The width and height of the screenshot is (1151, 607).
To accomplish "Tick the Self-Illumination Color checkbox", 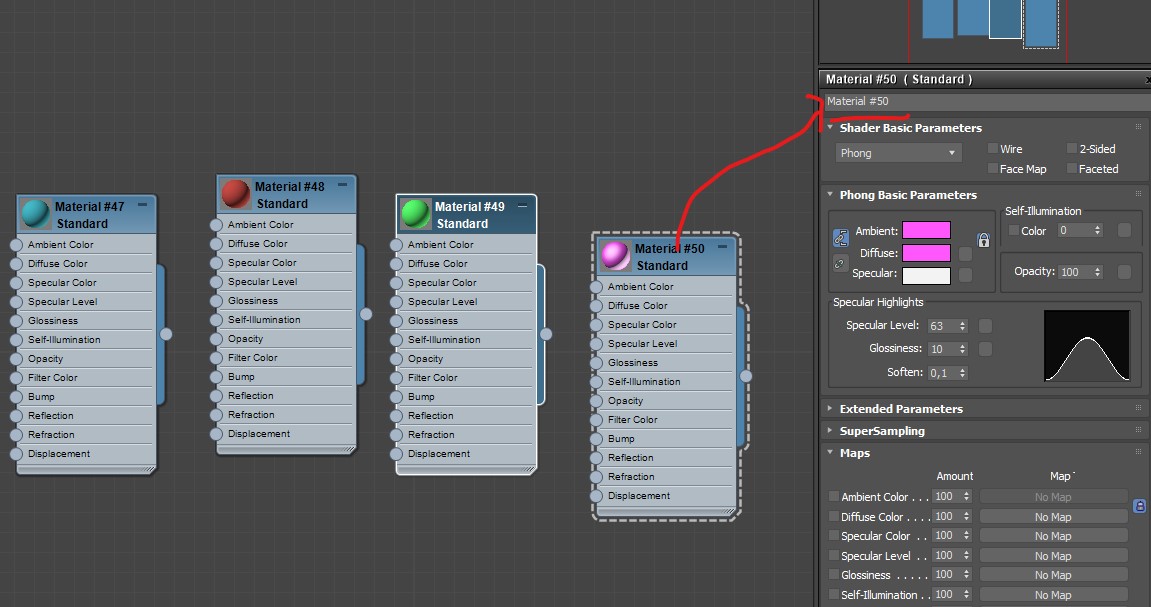I will (x=1014, y=230).
